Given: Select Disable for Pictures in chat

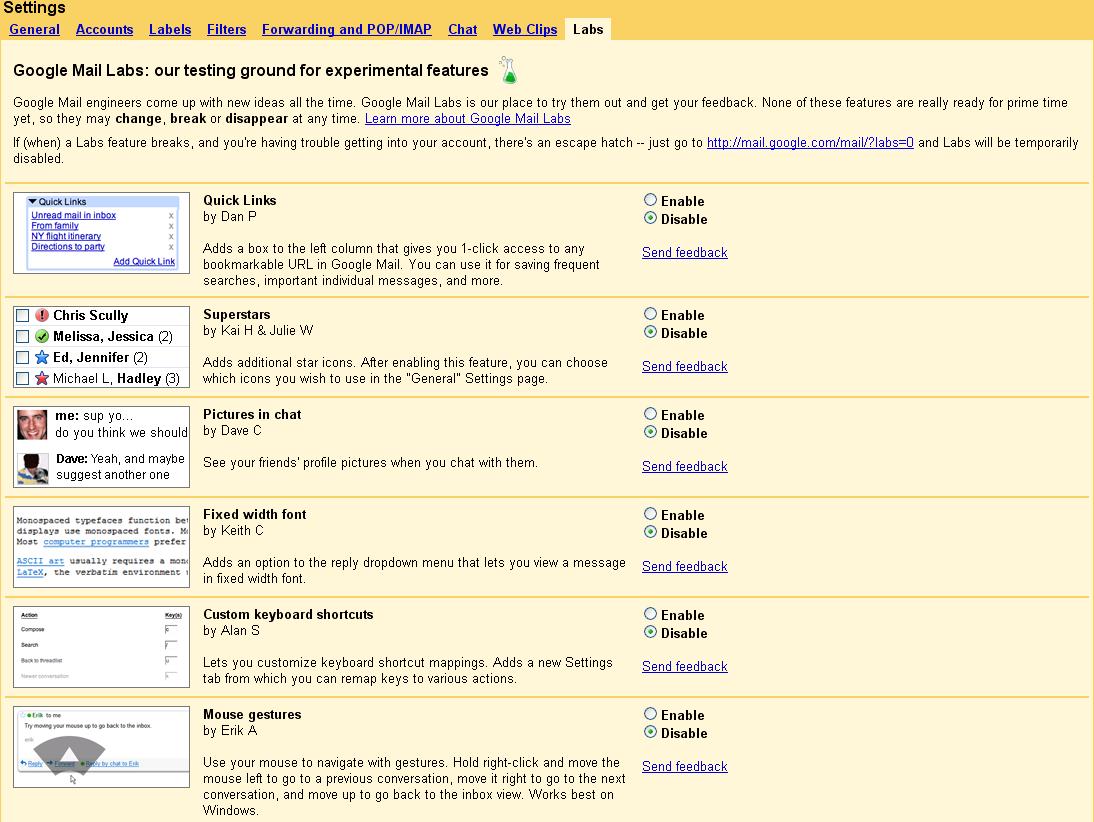Looking at the screenshot, I should pyautogui.click(x=651, y=432).
